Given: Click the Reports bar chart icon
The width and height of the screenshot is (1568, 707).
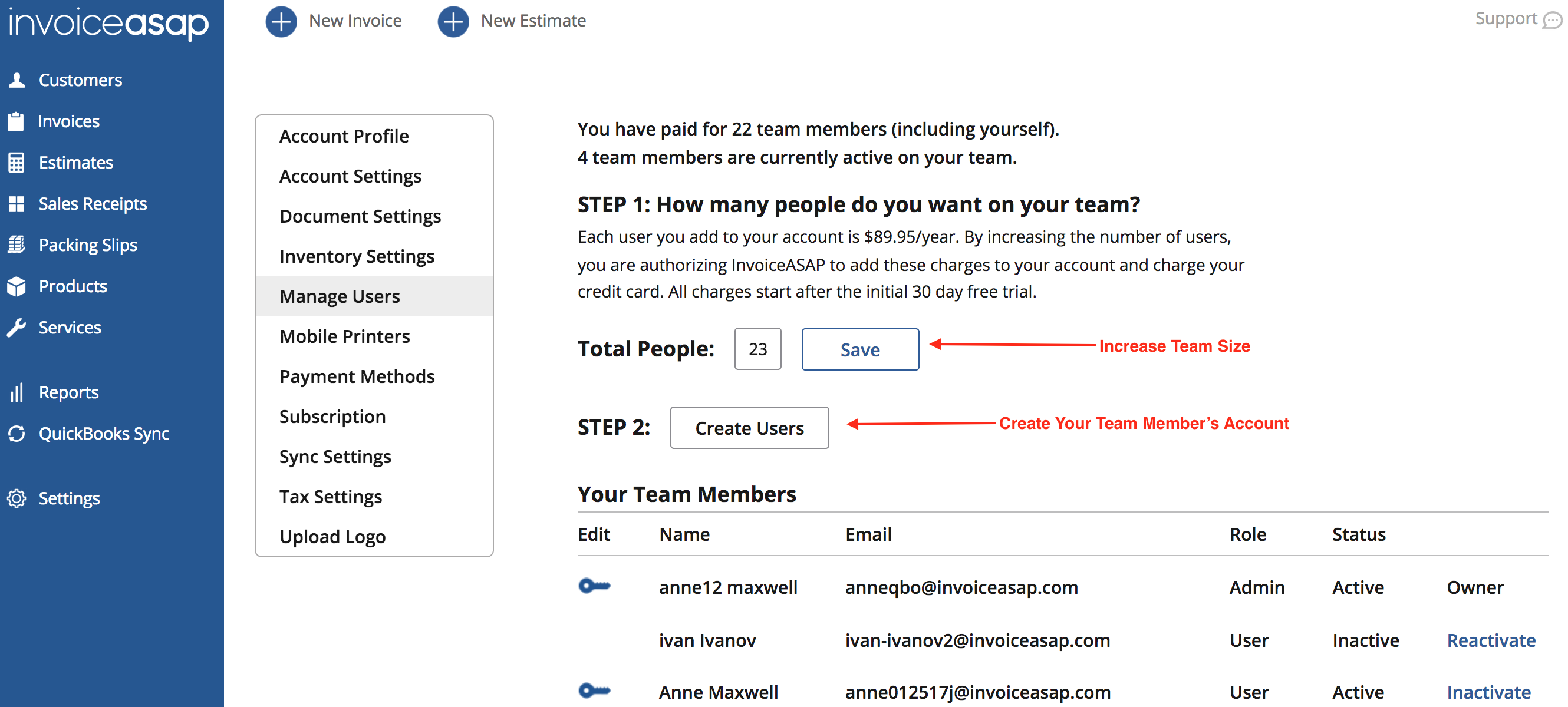Looking at the screenshot, I should (17, 392).
